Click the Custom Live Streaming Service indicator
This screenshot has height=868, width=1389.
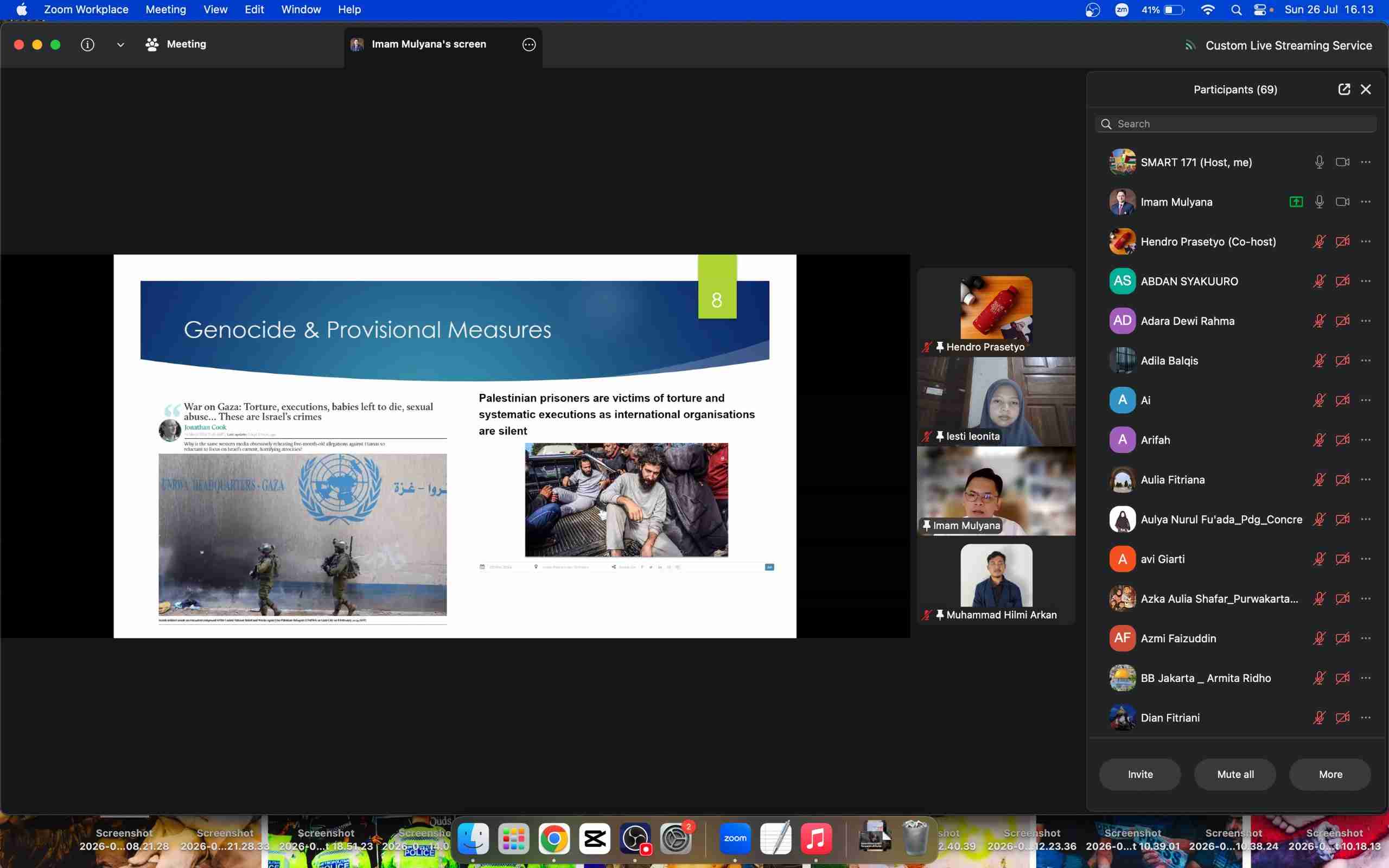(1278, 46)
